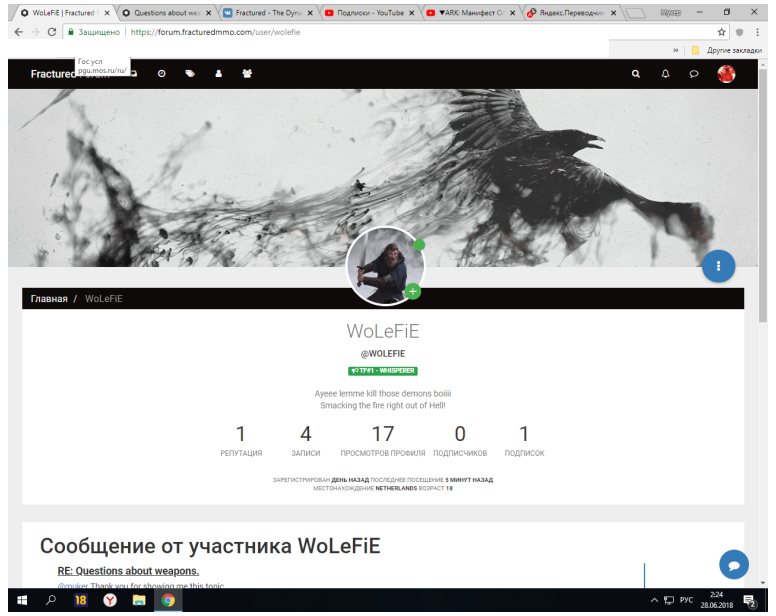Switch to the 'Questions about we...' browser tab
This screenshot has height=616, width=776.
(x=166, y=13)
